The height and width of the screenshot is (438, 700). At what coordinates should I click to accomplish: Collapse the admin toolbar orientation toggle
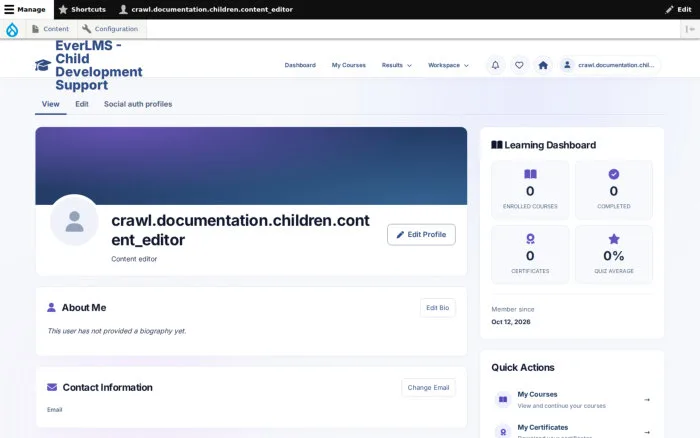(690, 29)
